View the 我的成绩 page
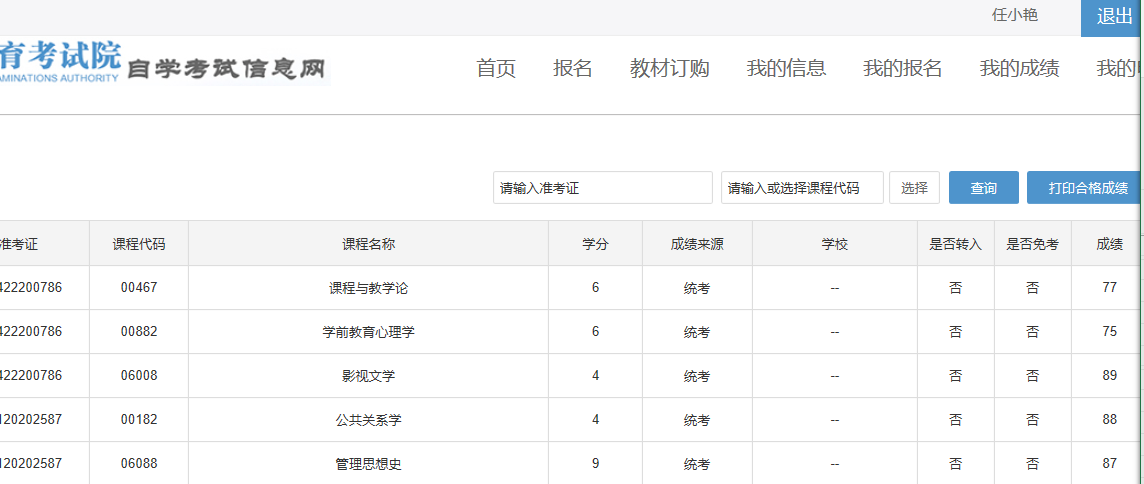The image size is (1144, 484). click(x=1019, y=69)
